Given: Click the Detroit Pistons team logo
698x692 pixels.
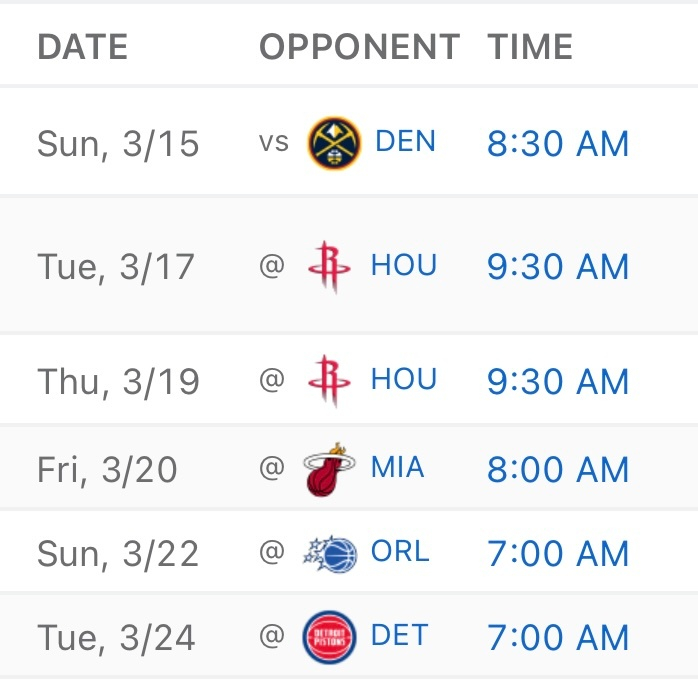Looking at the screenshot, I should click(330, 637).
